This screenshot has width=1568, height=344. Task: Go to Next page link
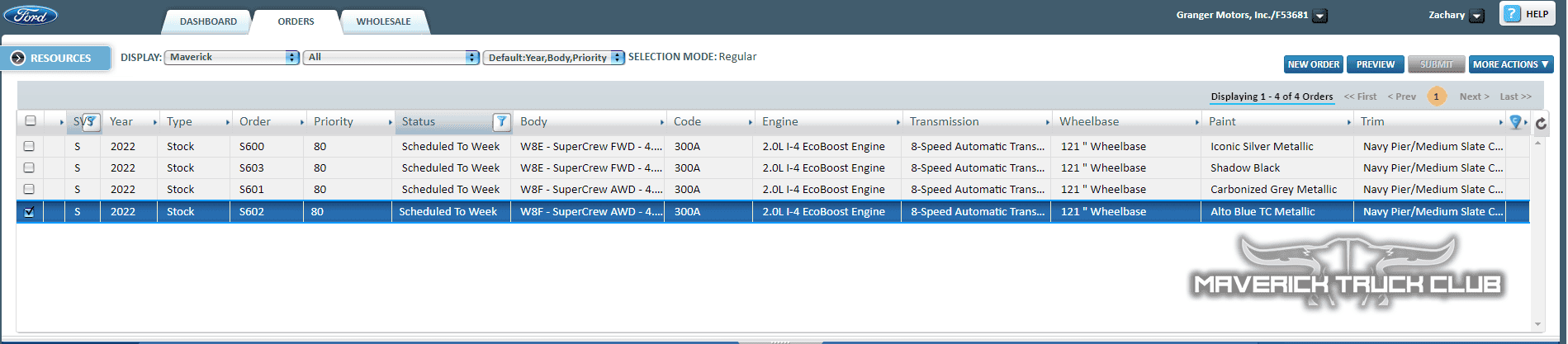click(1475, 97)
